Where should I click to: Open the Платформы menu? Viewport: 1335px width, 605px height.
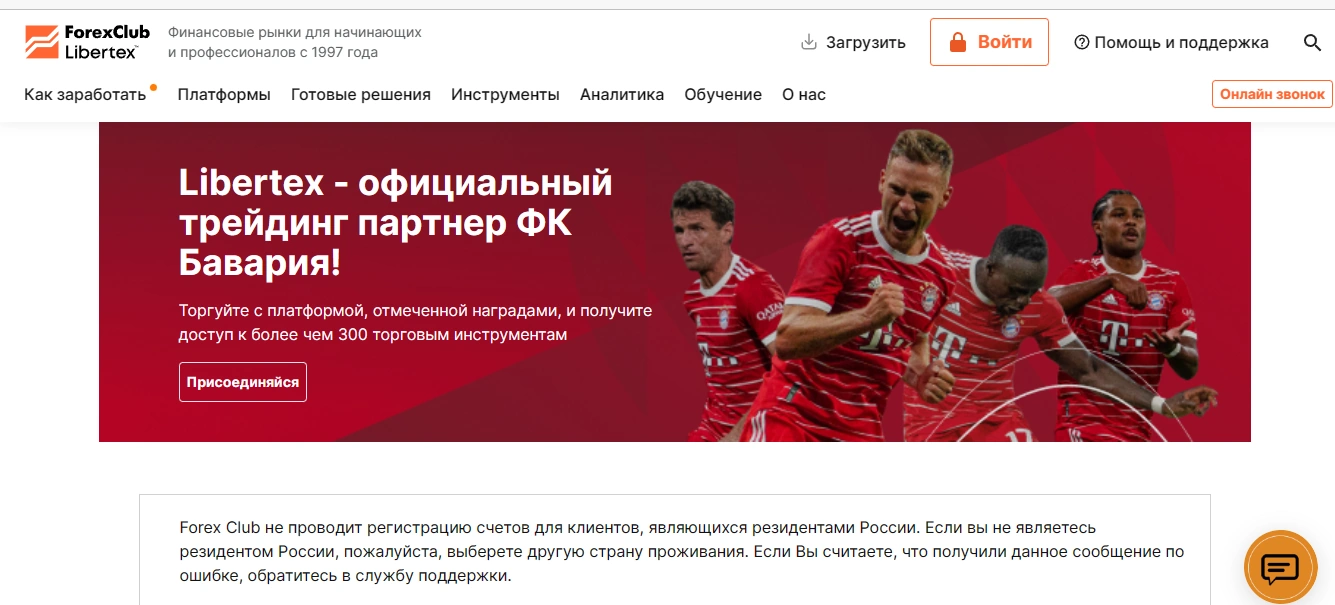click(x=224, y=95)
